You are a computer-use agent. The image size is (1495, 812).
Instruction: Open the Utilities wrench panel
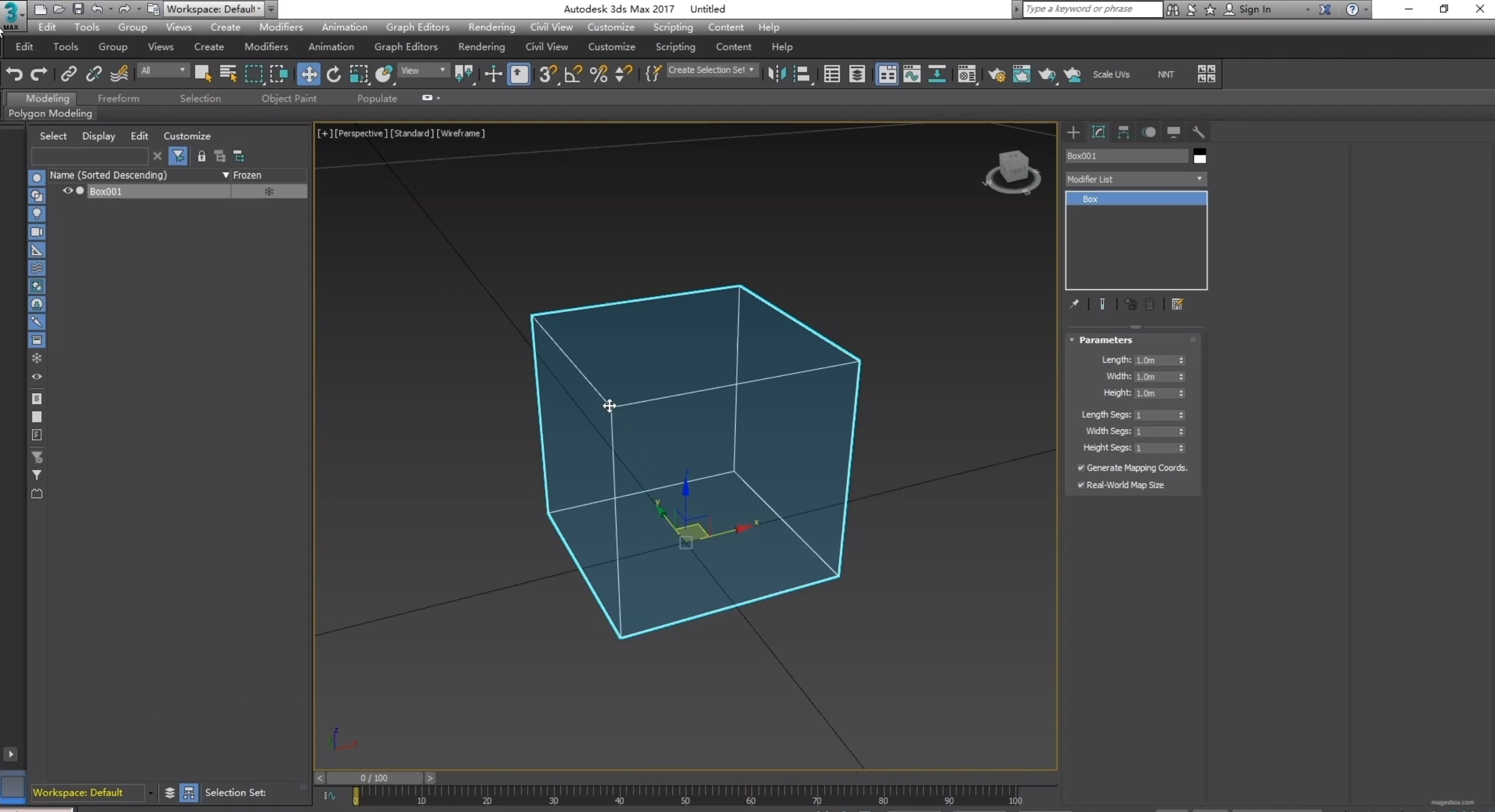(x=1198, y=132)
